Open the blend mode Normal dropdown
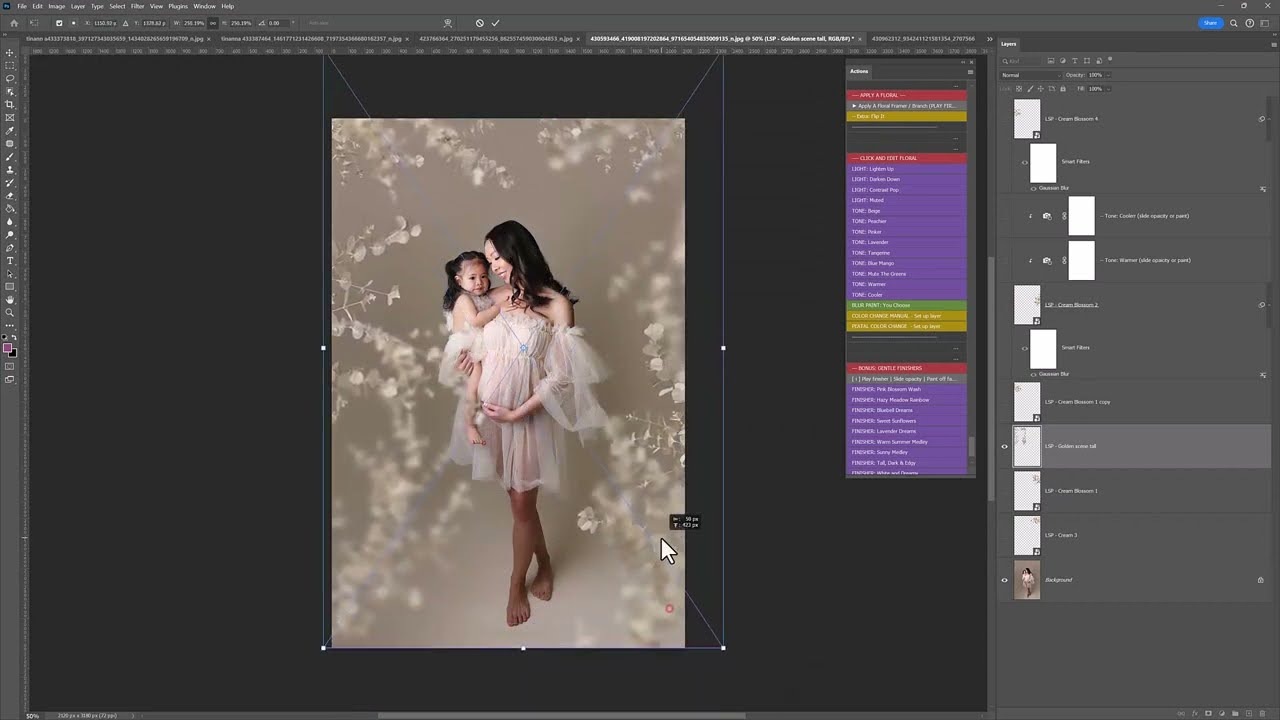The width and height of the screenshot is (1280, 720). (1030, 75)
